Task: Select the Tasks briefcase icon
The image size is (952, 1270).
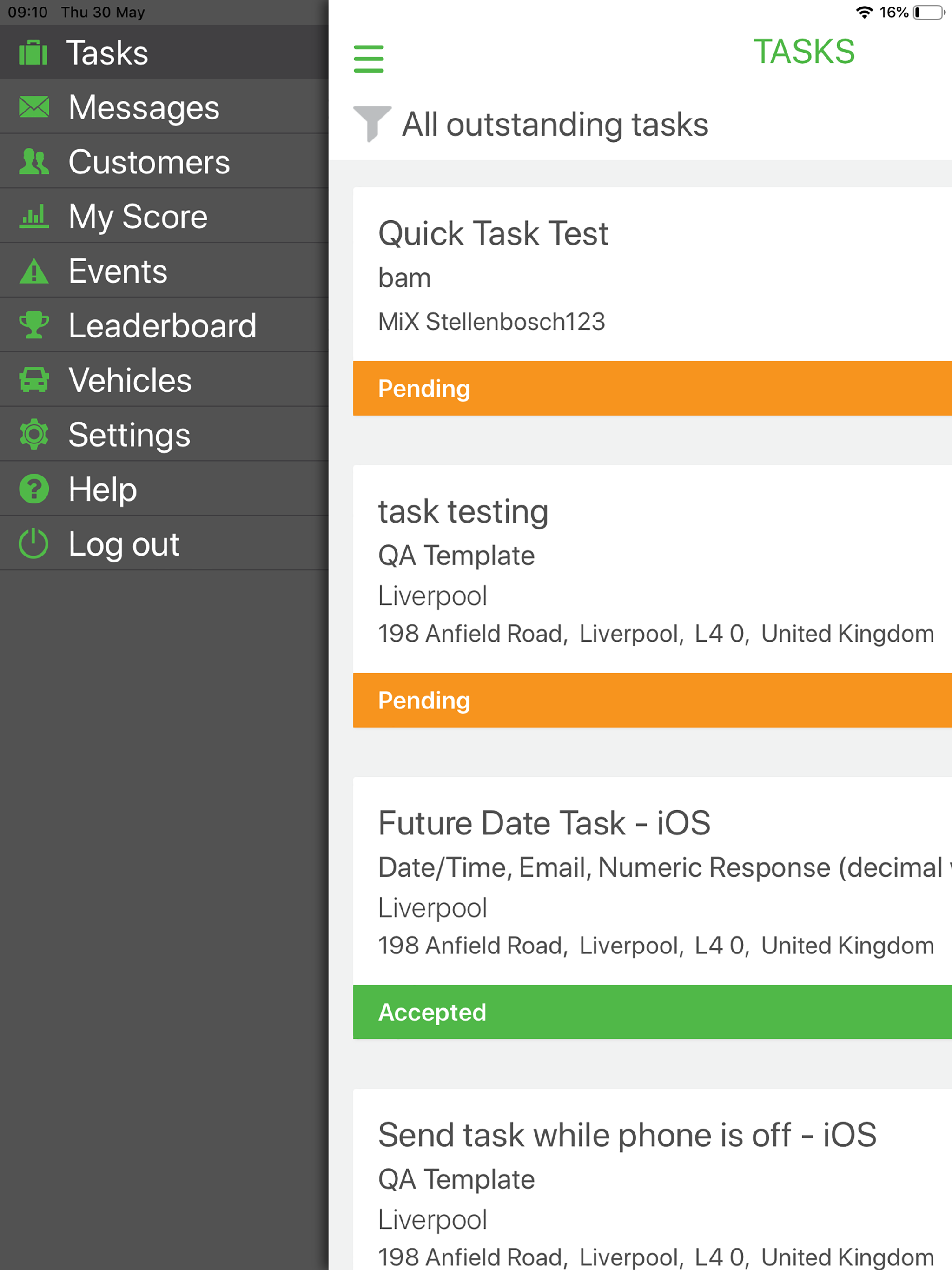Action: pyautogui.click(x=33, y=53)
